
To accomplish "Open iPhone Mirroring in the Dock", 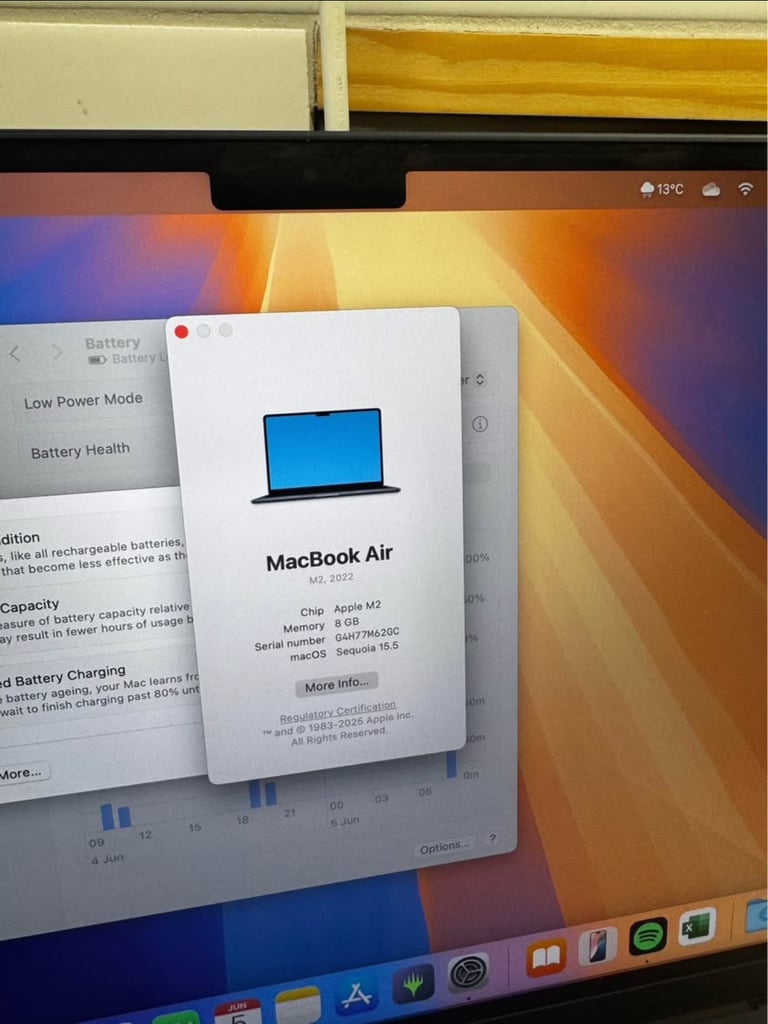I will click(598, 948).
